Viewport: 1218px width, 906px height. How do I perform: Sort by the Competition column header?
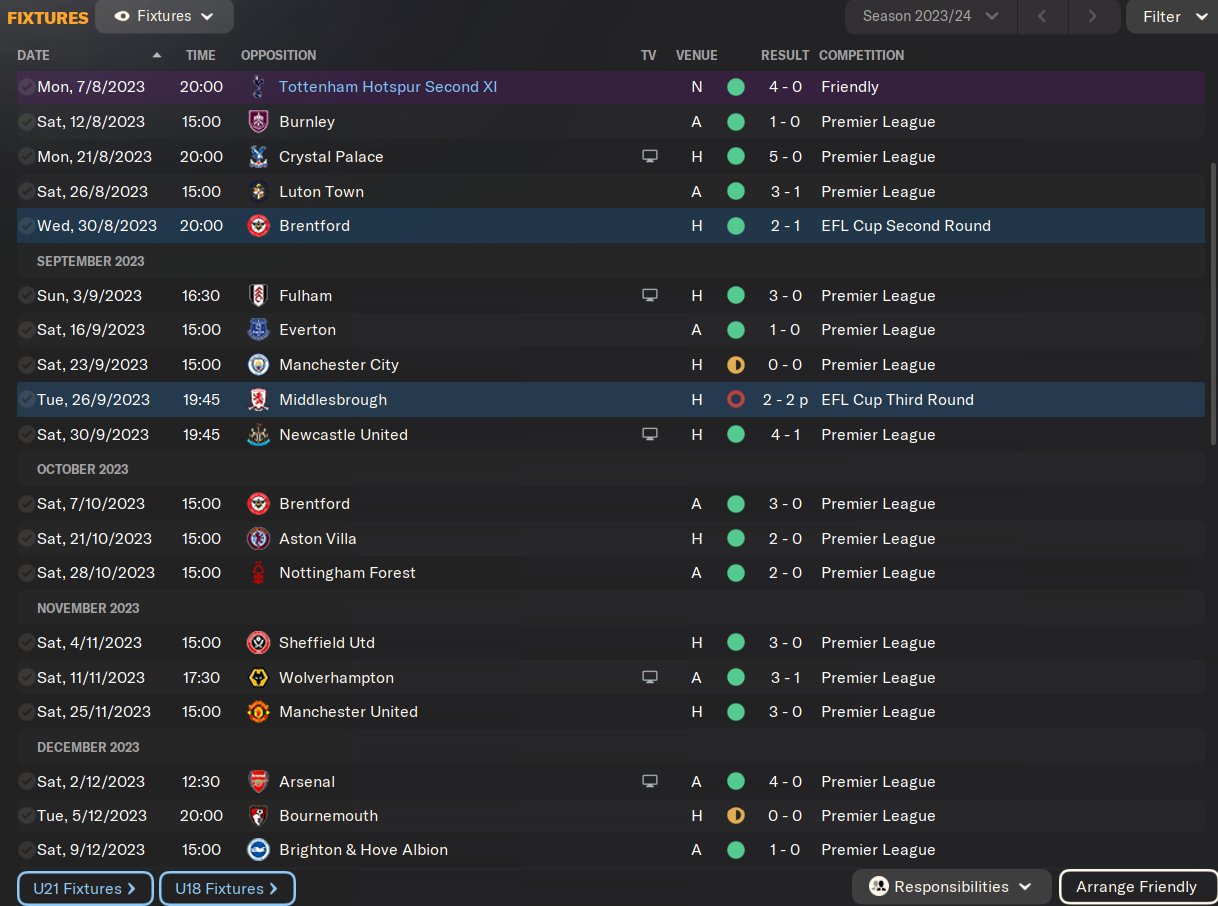(x=861, y=56)
